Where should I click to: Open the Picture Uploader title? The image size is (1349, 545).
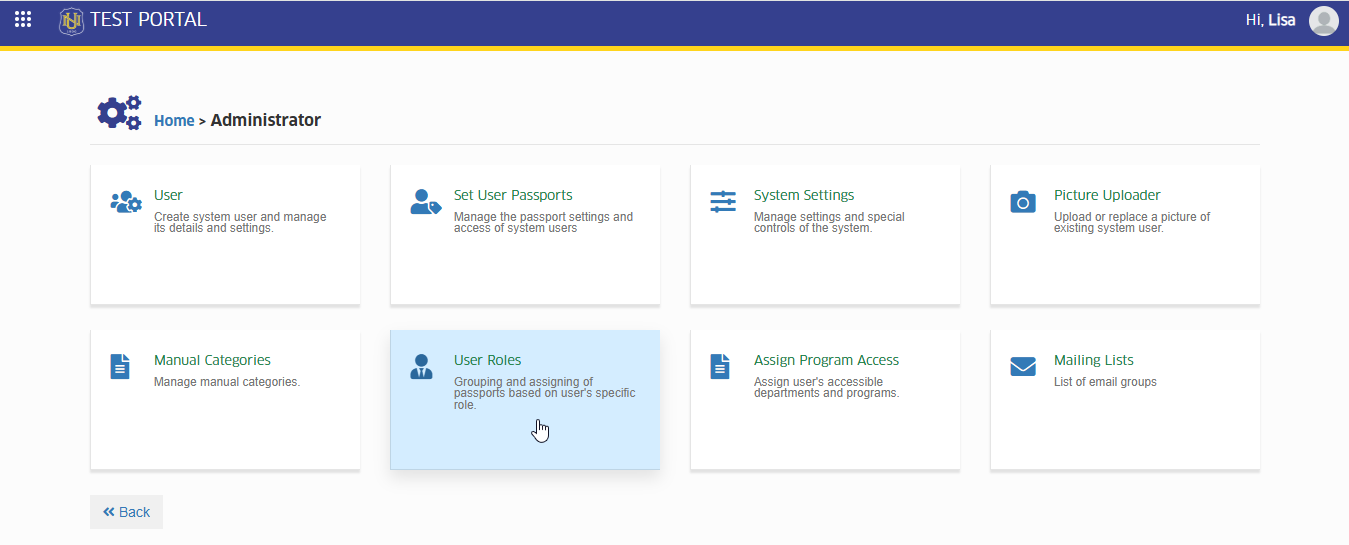tap(1107, 195)
